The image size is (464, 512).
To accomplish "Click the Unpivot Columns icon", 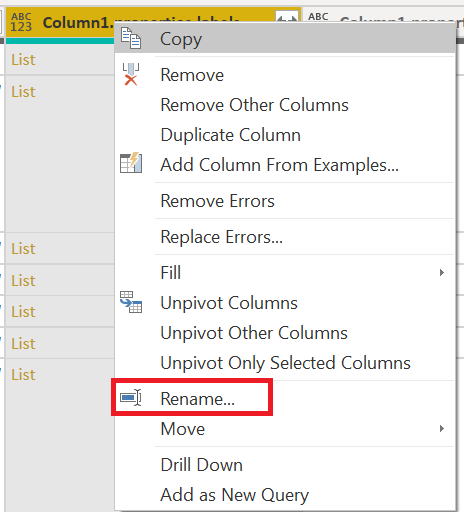I will coord(131,302).
